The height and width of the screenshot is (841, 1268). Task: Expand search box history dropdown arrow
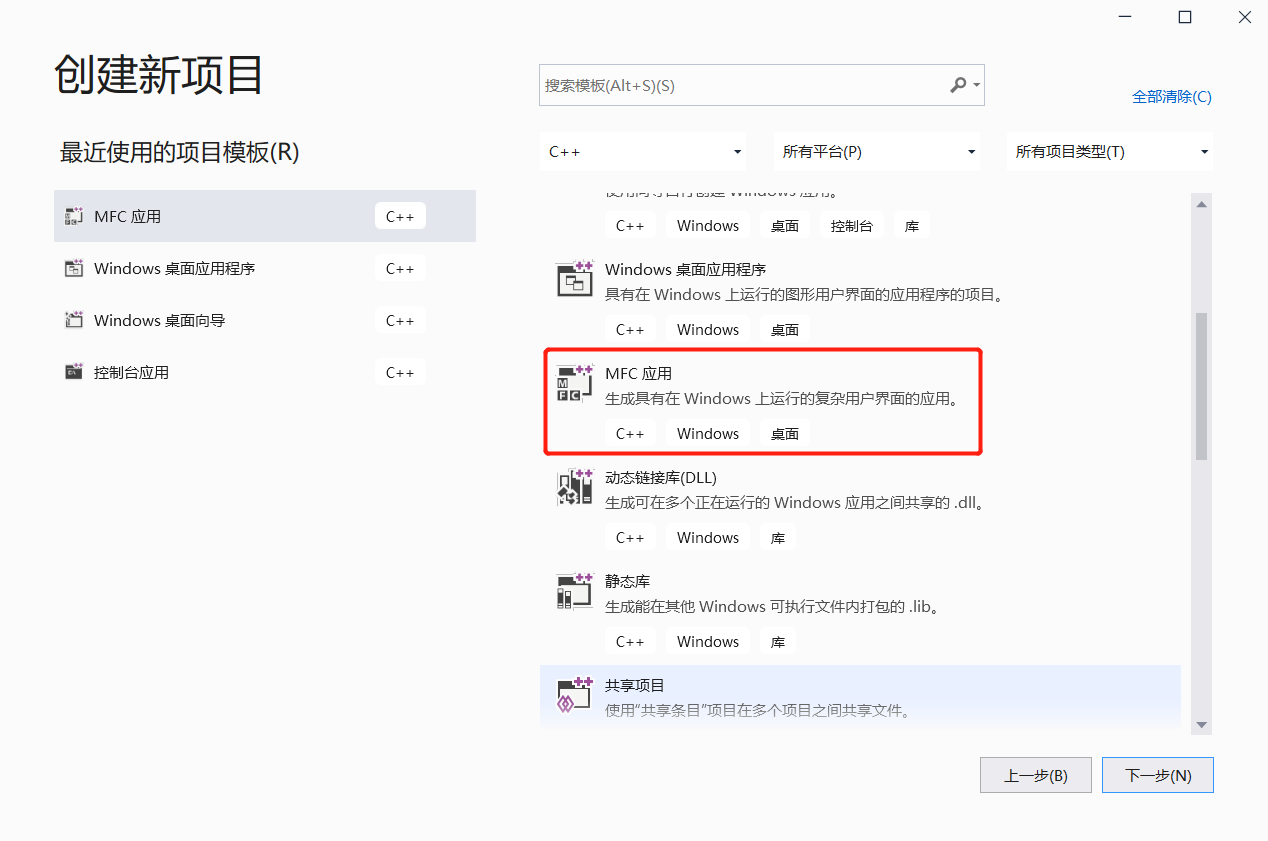pyautogui.click(x=976, y=86)
